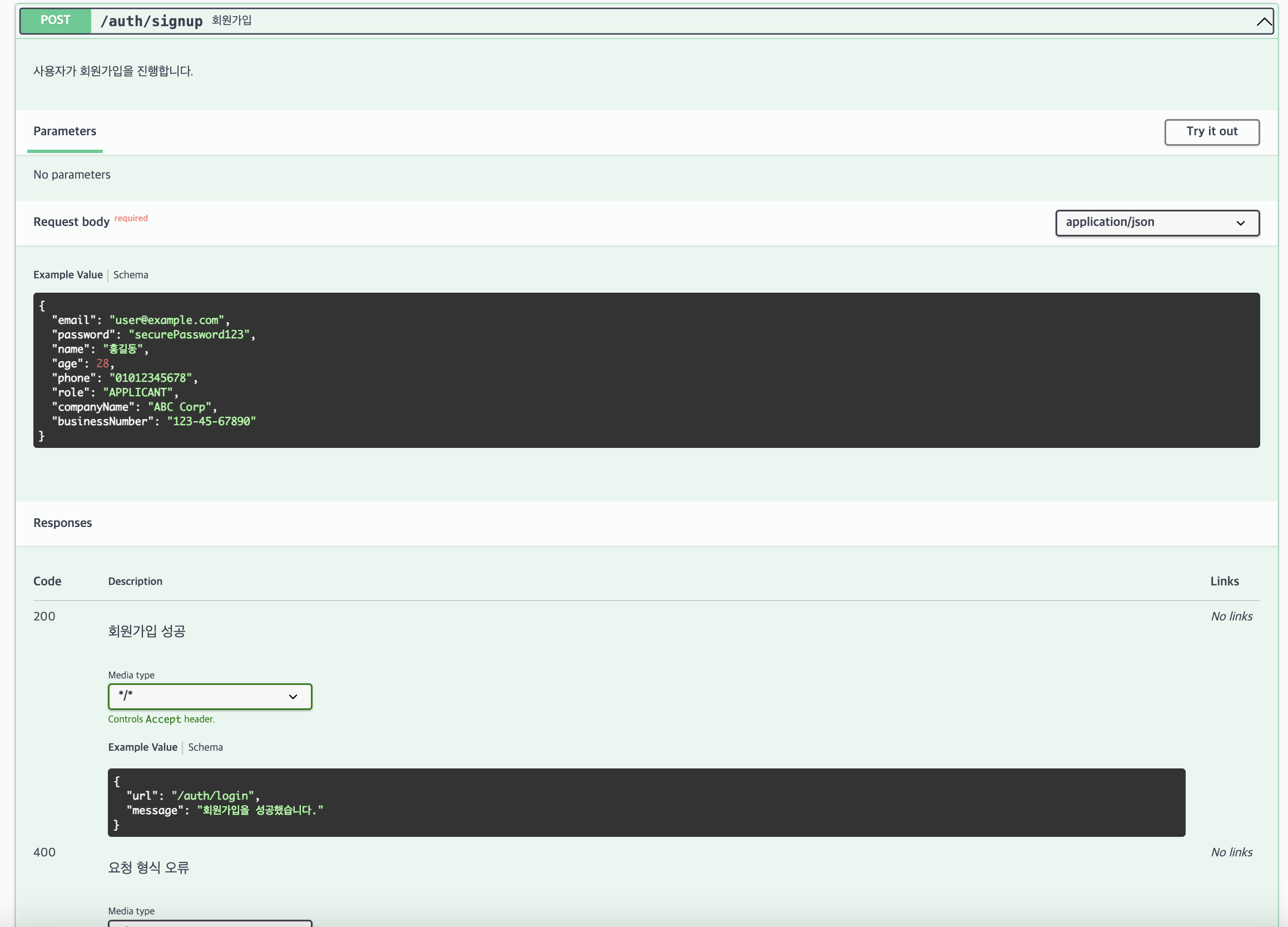Screen dimensions: 1288x927
Task: Click the 400 response code
Action: 44,852
